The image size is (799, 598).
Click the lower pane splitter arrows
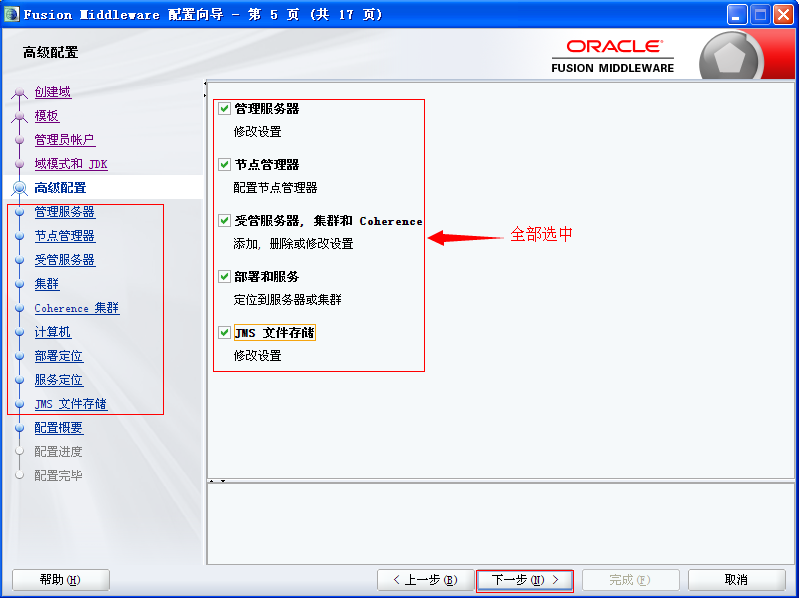coord(217,480)
